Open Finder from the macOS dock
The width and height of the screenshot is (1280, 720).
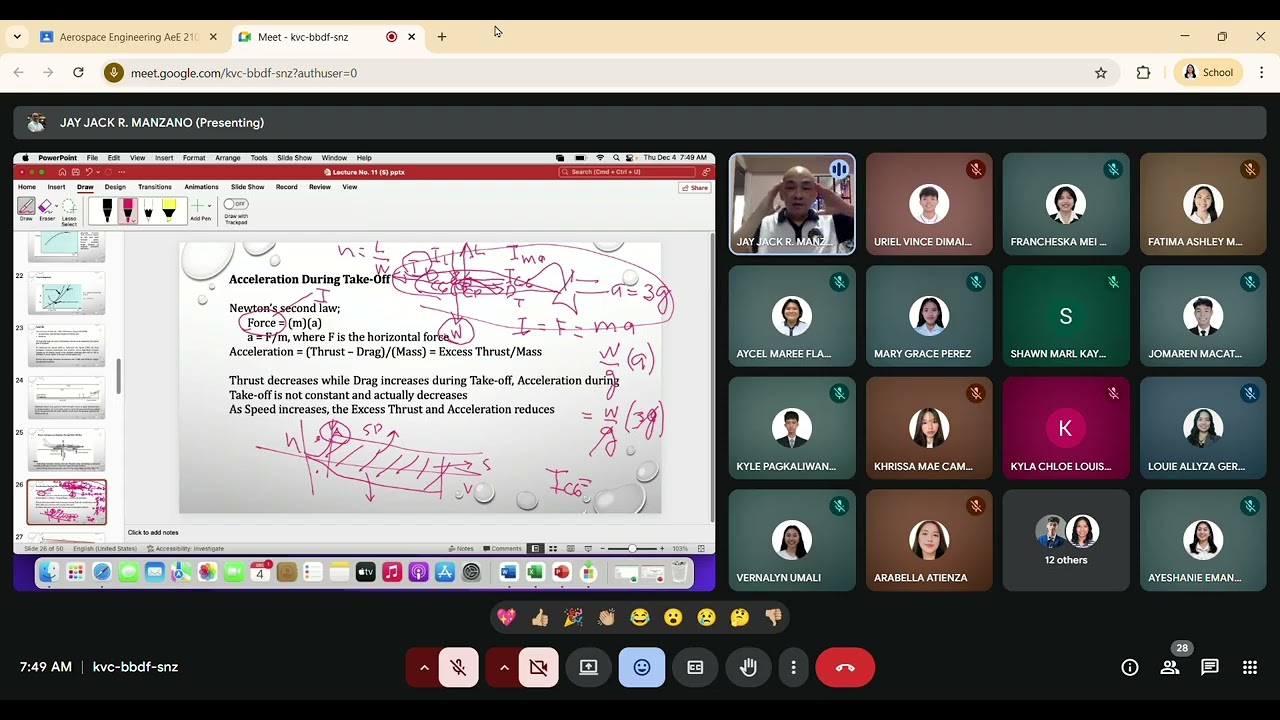[49, 572]
